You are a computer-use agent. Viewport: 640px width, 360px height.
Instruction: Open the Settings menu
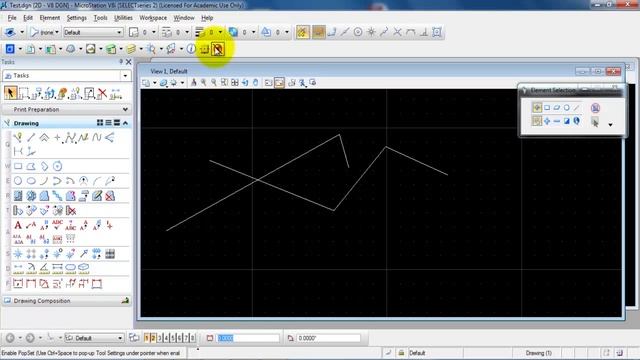tap(77, 18)
